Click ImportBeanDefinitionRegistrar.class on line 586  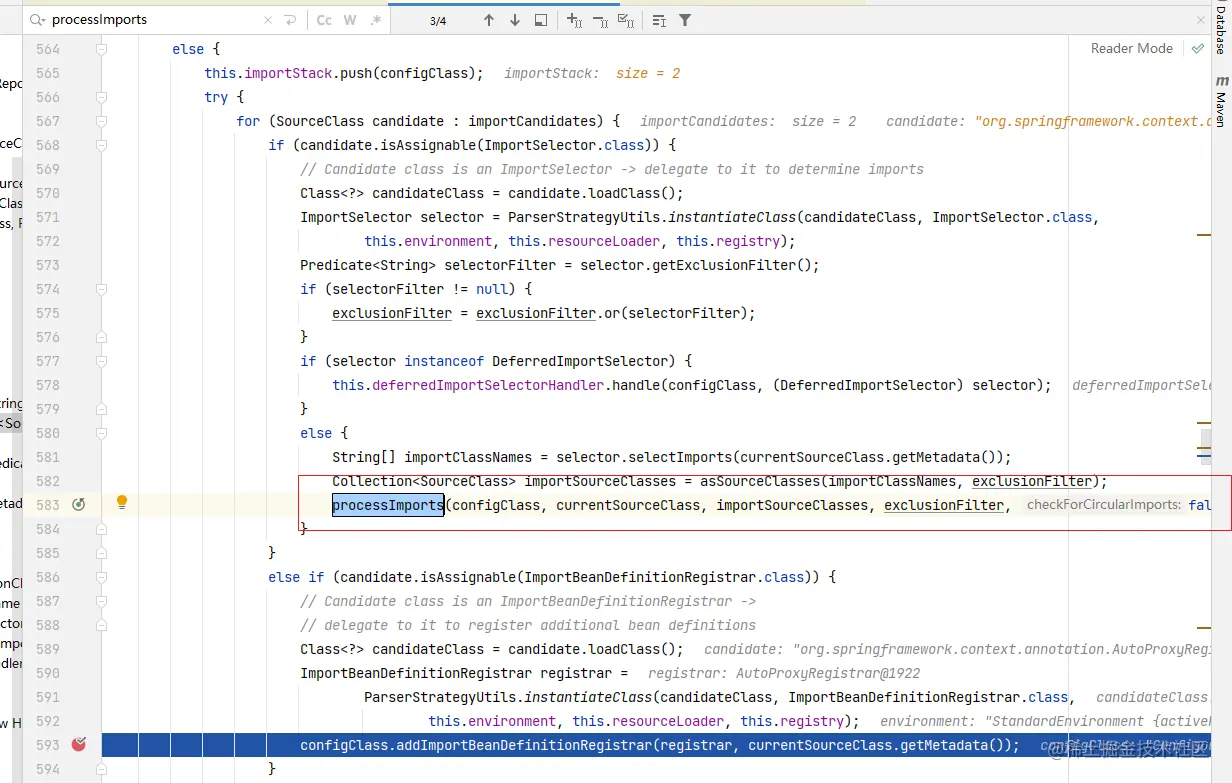tap(664, 577)
